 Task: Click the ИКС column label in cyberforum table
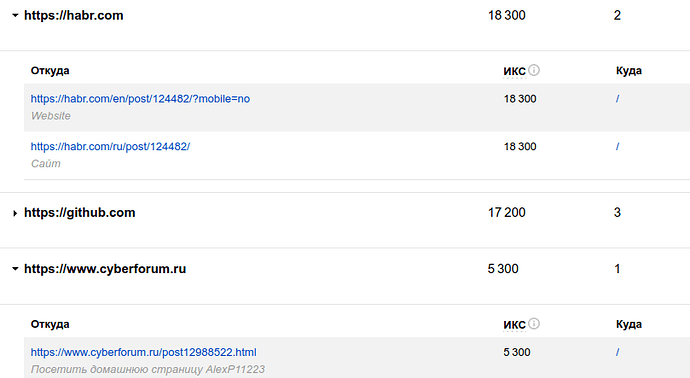point(514,324)
